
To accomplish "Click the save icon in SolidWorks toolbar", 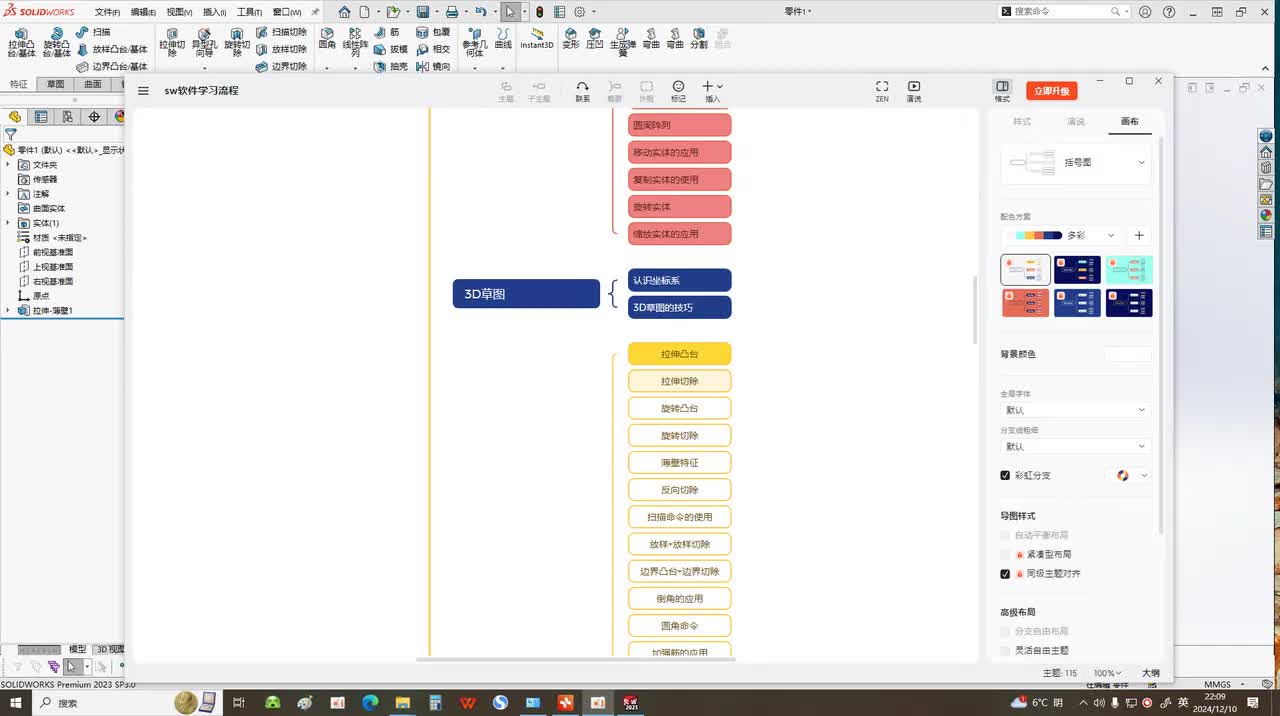I will [423, 12].
